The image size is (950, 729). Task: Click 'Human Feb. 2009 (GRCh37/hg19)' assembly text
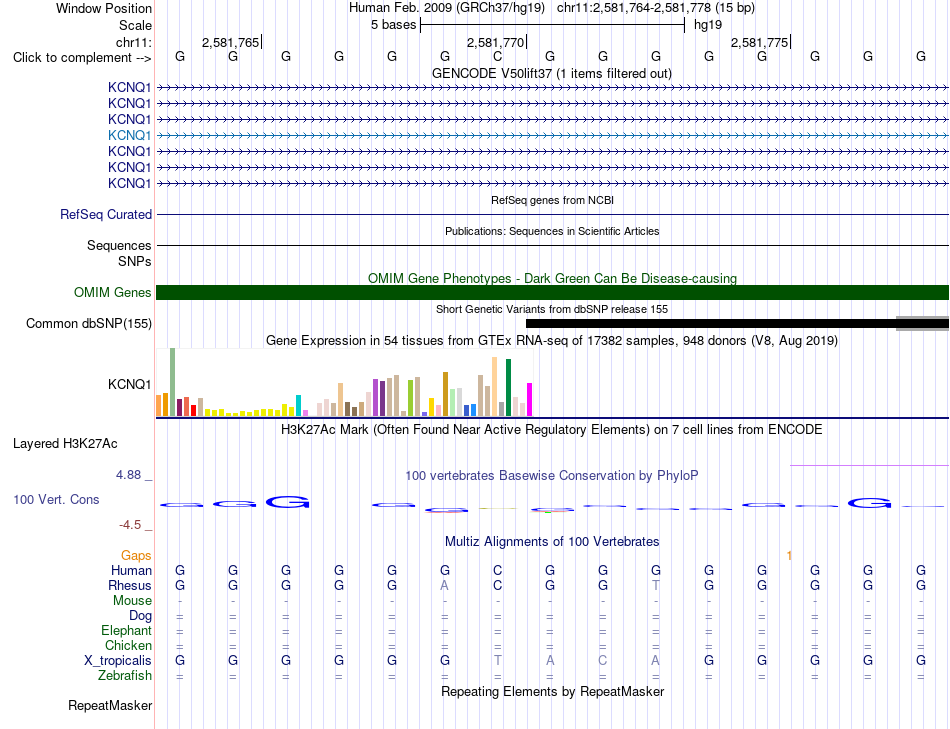tap(447, 8)
